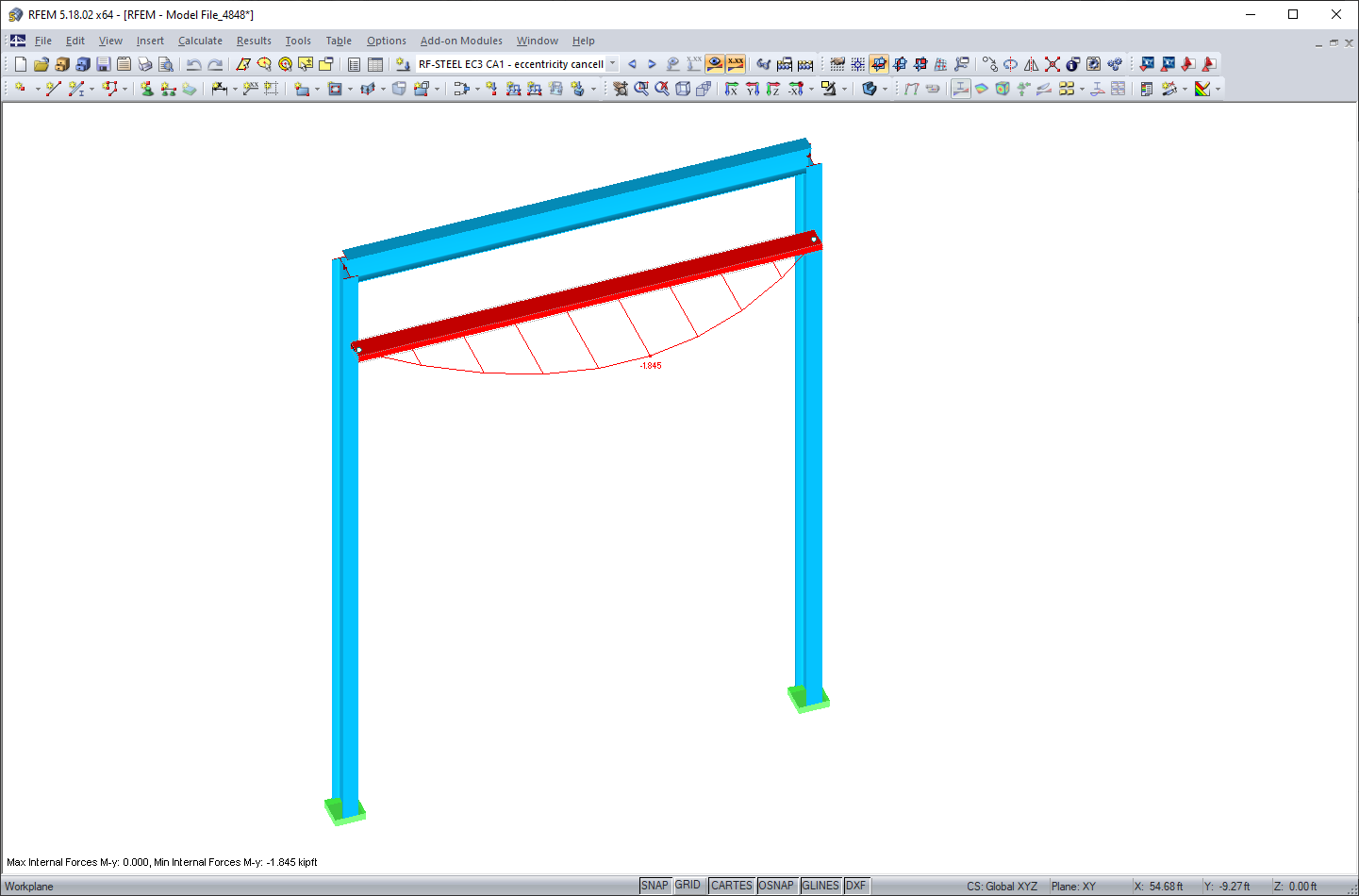The image size is (1359, 896).
Task: Open an existing project file
Action: pyautogui.click(x=41, y=63)
